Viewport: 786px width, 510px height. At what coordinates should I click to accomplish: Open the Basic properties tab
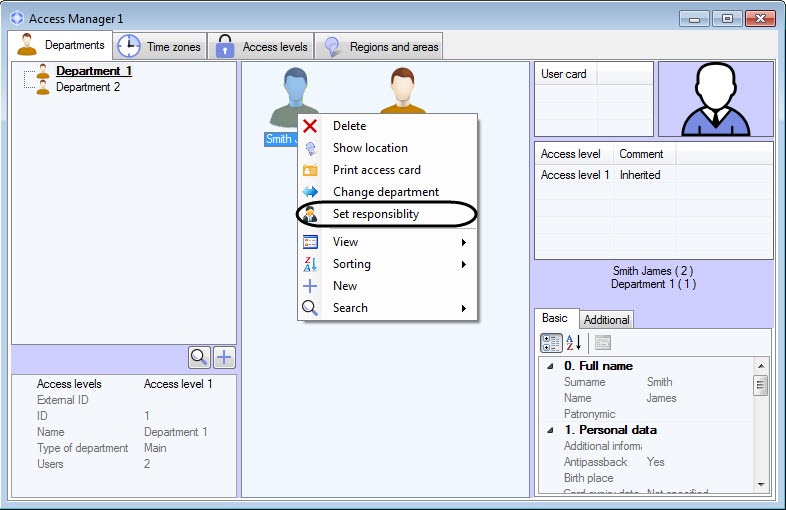point(555,318)
